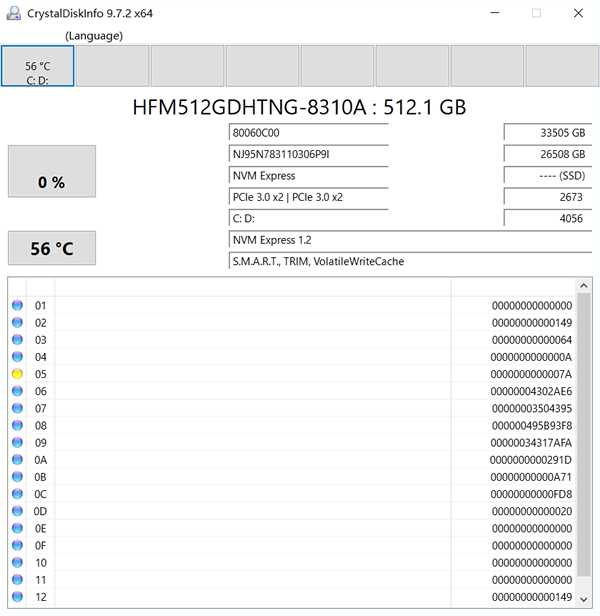Screen dimensions: 600x616
Task: Click the blue status icon for attribute 02
Action: pyautogui.click(x=17, y=323)
